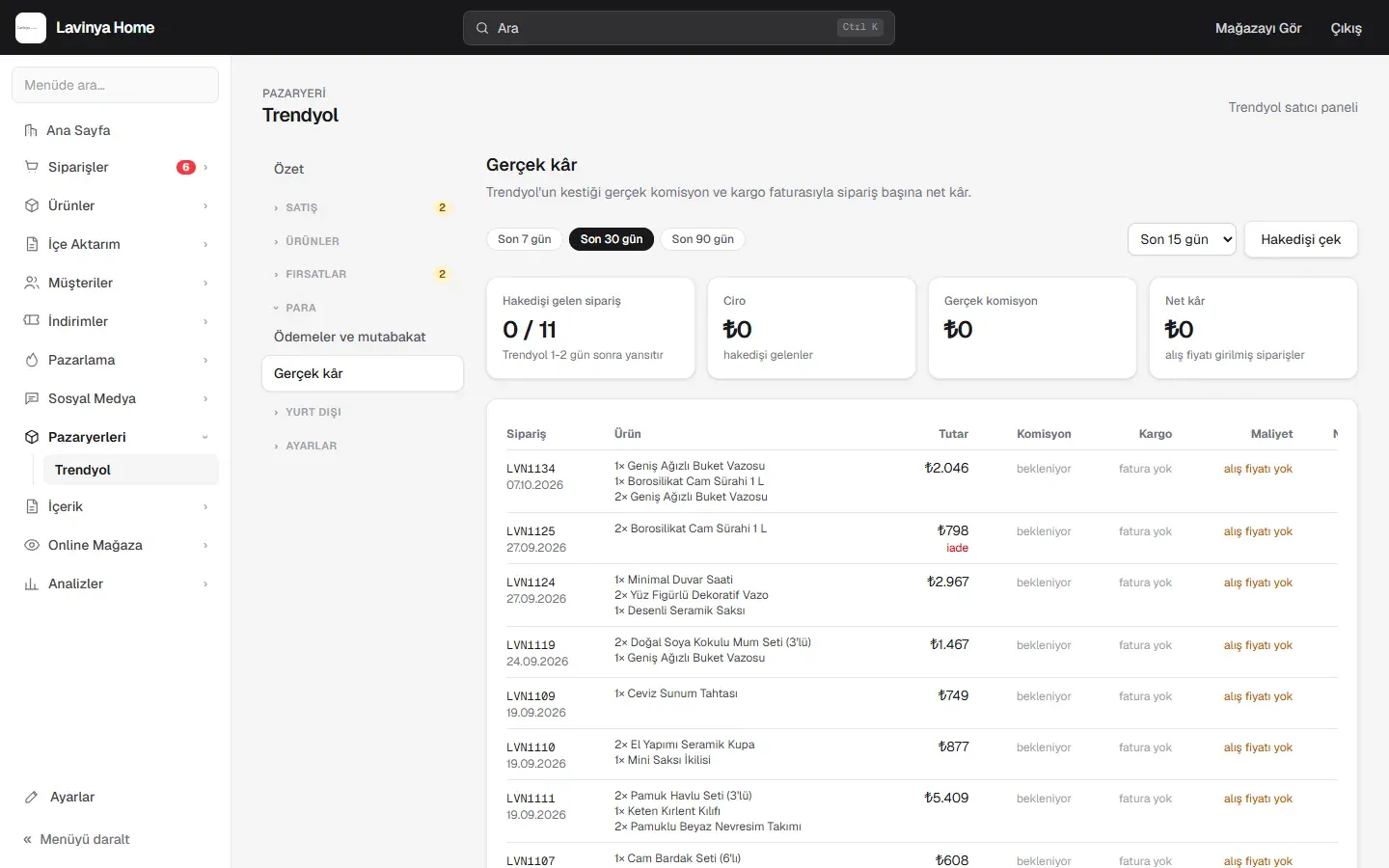Click the Hakedişi çek button
Viewport: 1389px width, 868px height.
coord(1301,239)
